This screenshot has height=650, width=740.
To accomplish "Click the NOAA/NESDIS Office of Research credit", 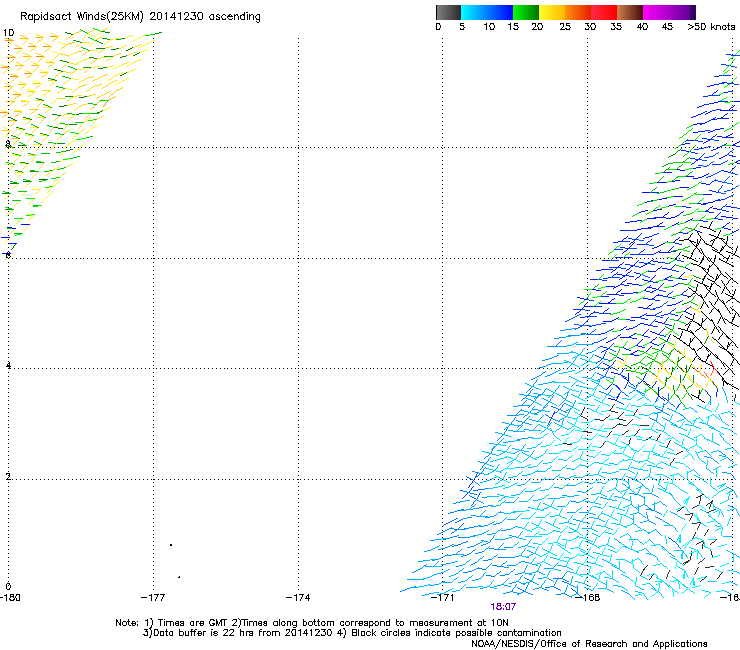I will pos(589,644).
